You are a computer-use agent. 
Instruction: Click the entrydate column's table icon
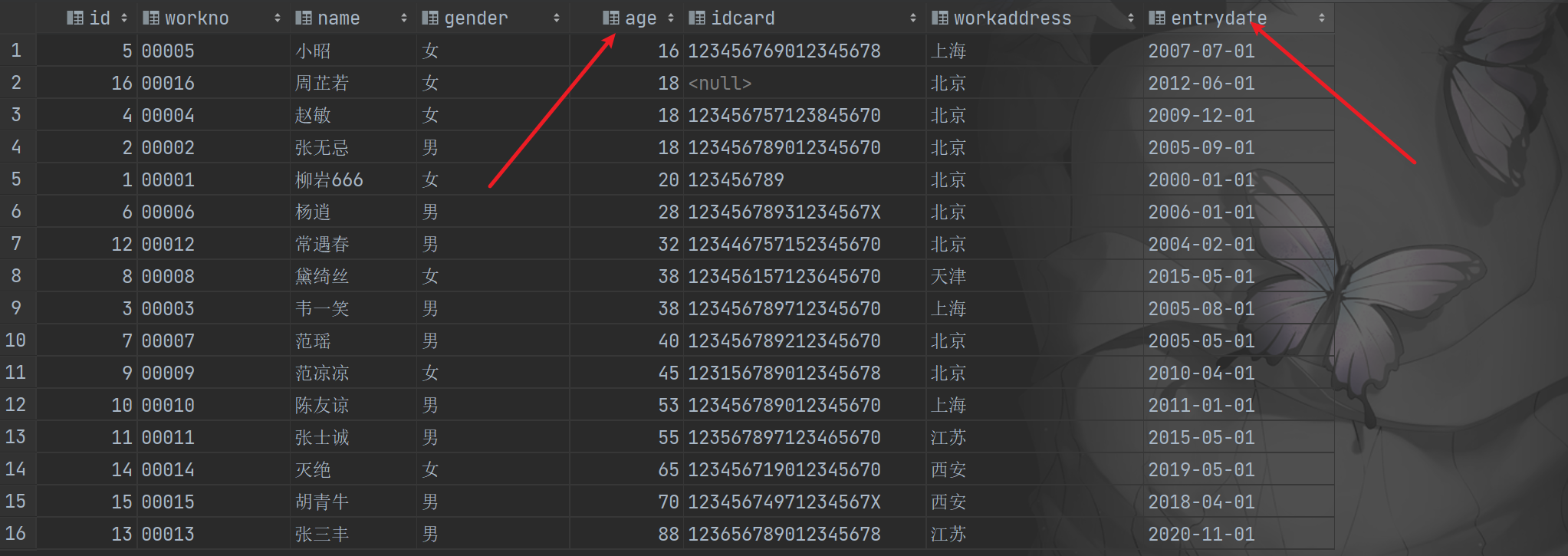(x=1157, y=18)
